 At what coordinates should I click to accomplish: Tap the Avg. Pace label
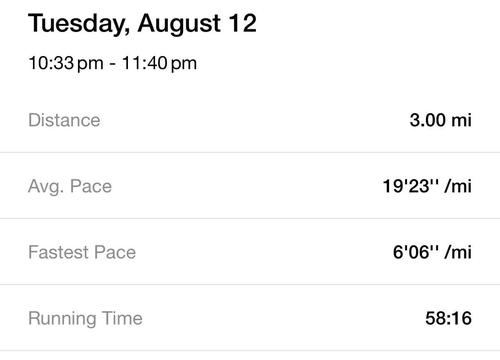point(70,186)
